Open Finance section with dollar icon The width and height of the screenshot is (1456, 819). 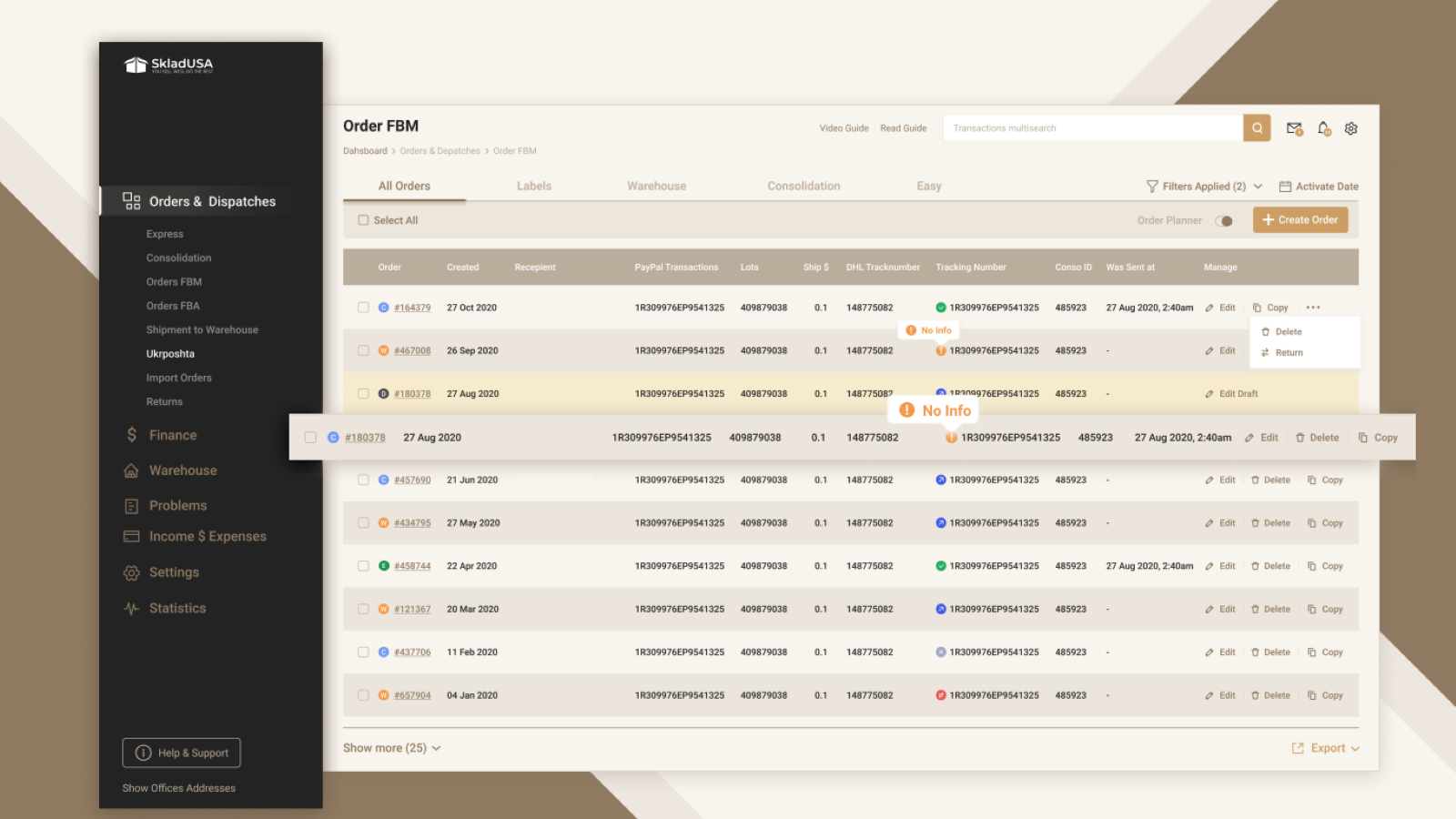coord(161,435)
